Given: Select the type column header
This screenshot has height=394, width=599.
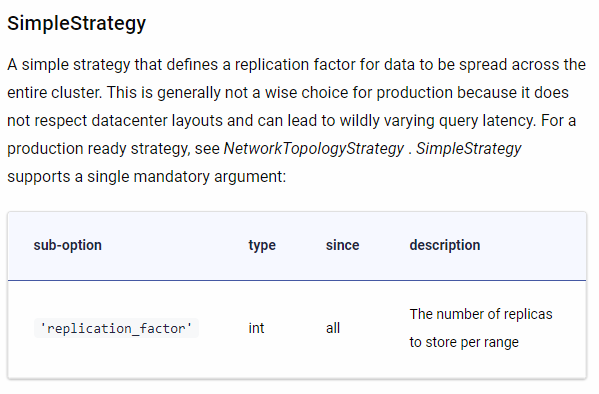Looking at the screenshot, I should [262, 245].
